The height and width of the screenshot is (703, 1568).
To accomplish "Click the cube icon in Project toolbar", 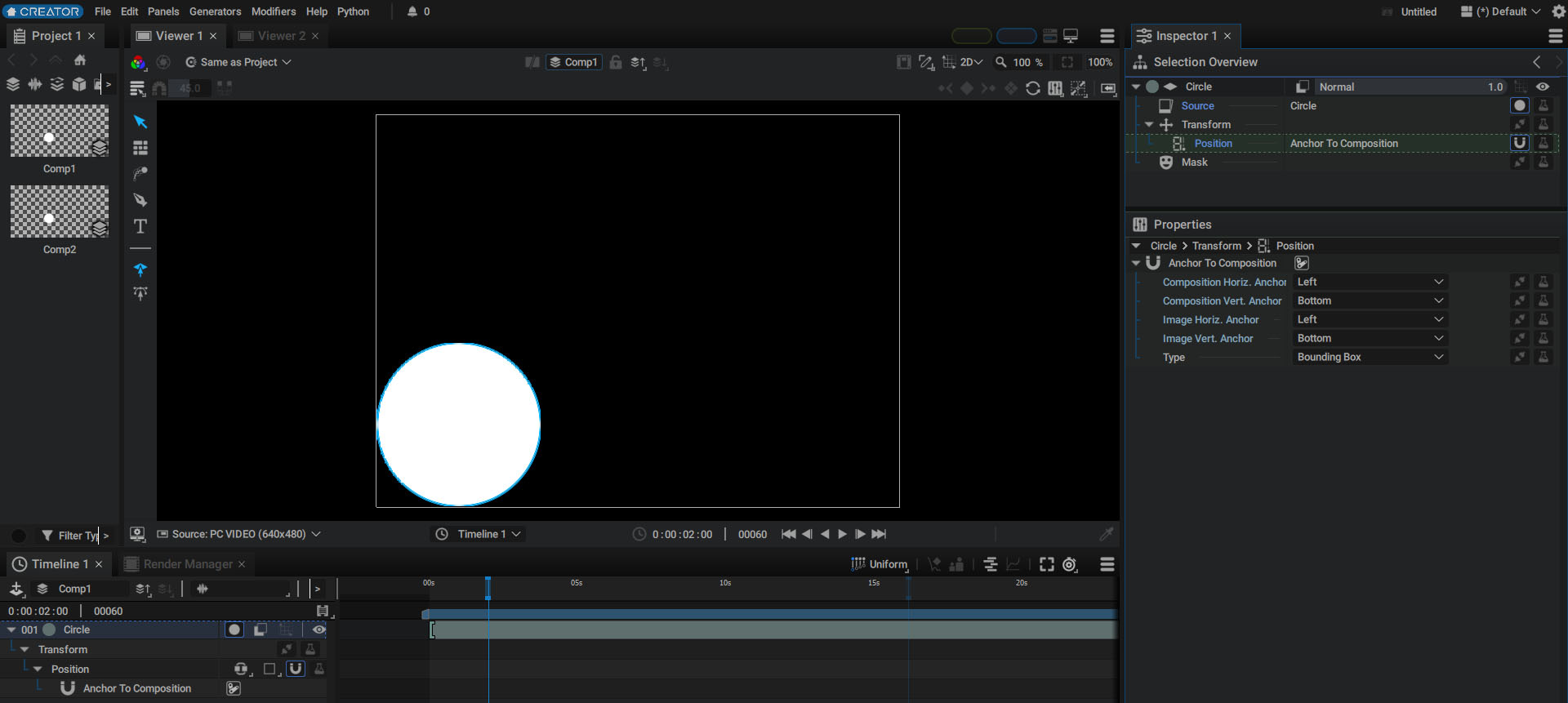I will [79, 84].
